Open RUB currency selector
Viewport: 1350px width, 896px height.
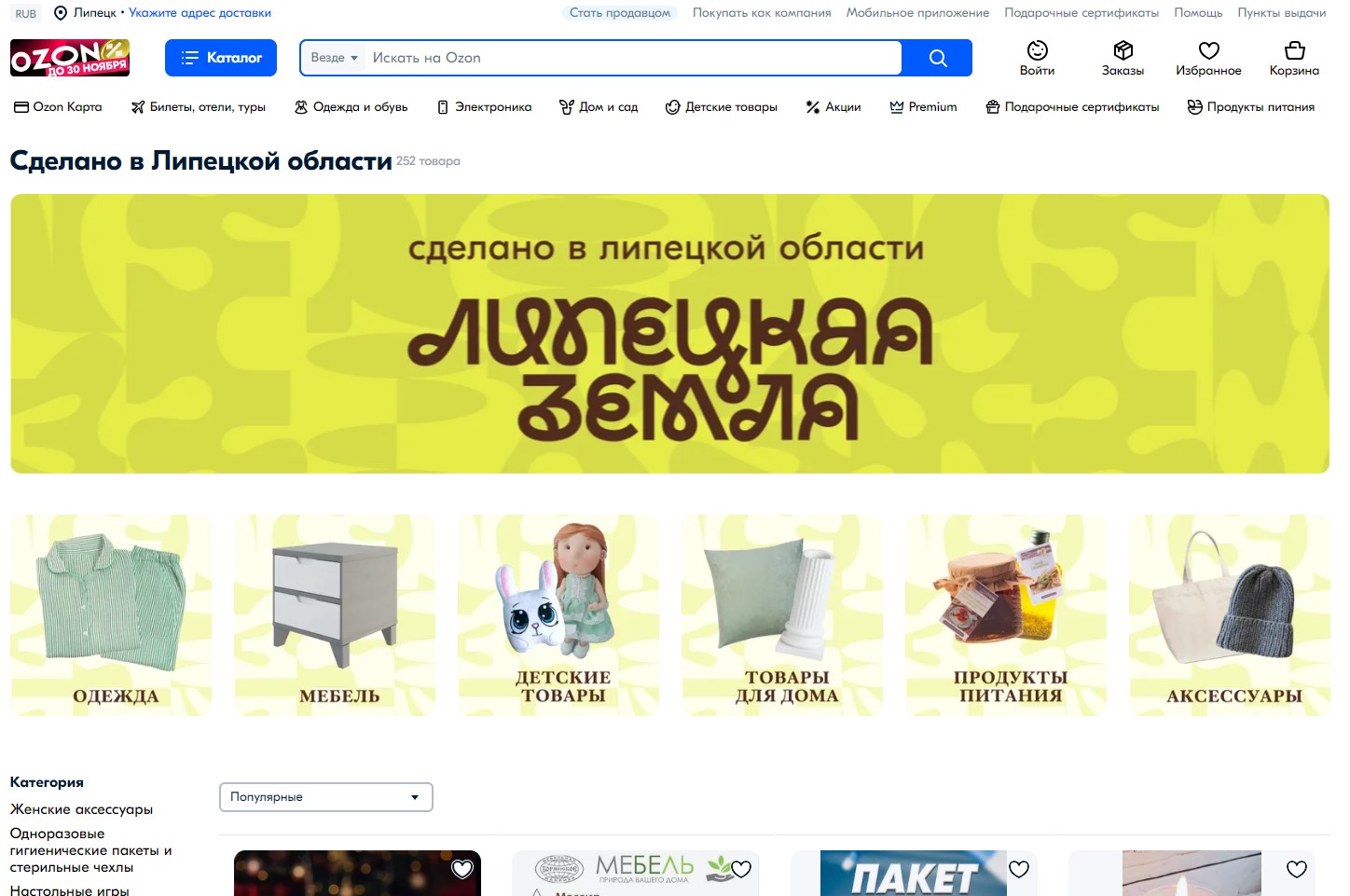point(26,13)
